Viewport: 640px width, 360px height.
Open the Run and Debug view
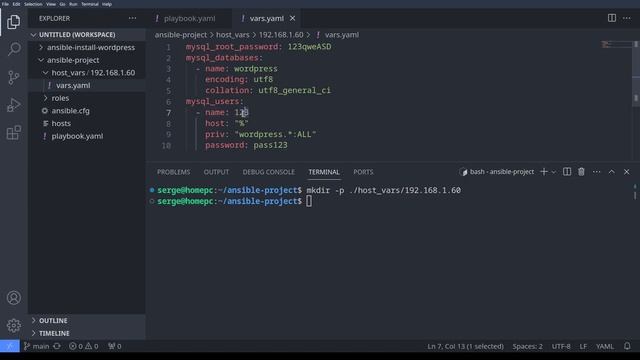[x=13, y=105]
